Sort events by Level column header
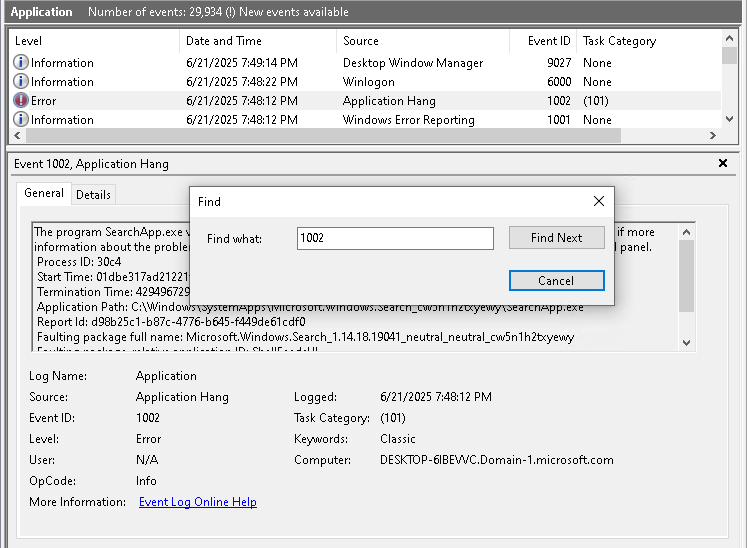747x548 pixels. click(x=94, y=41)
